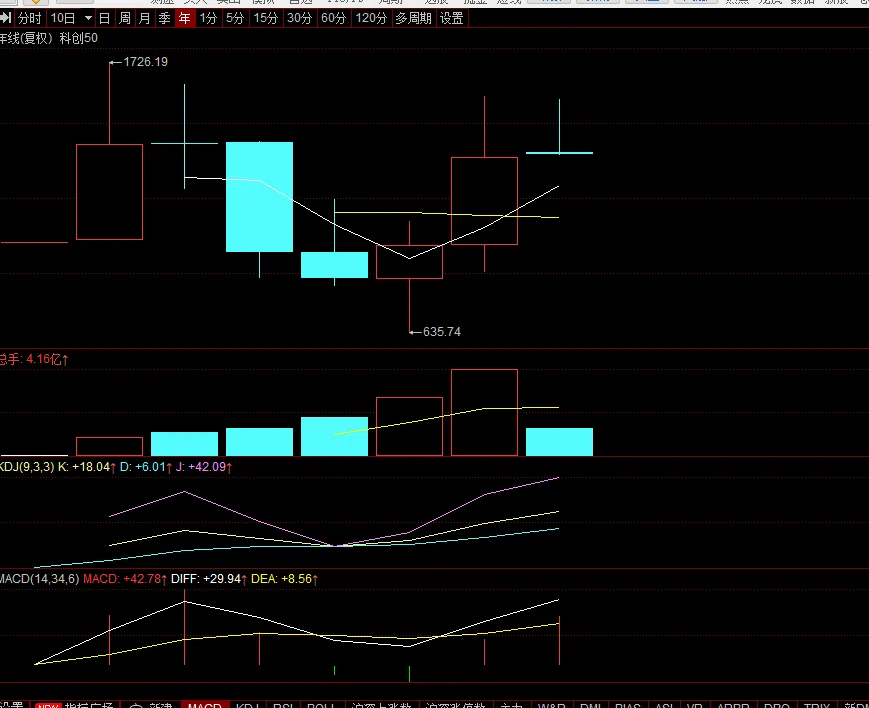Switch to the 分时 intraday view
Screen dimensions: 869x708
(x=29, y=18)
